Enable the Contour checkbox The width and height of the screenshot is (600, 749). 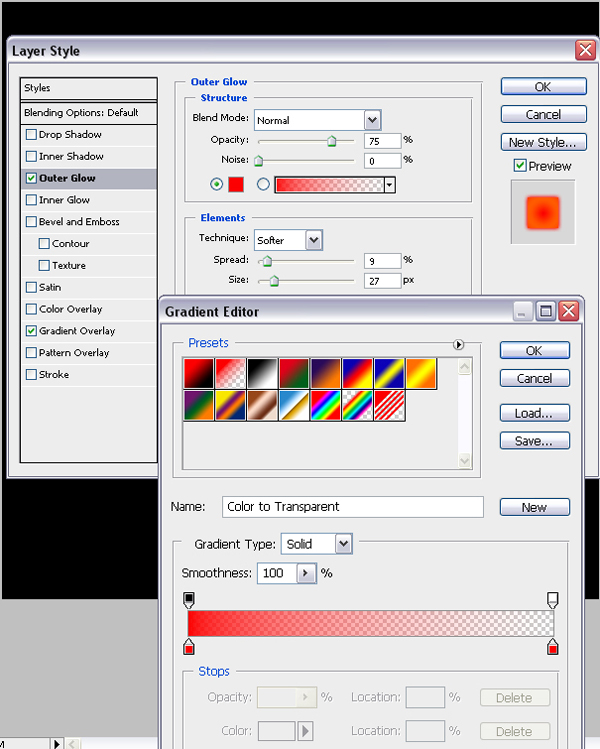point(44,244)
